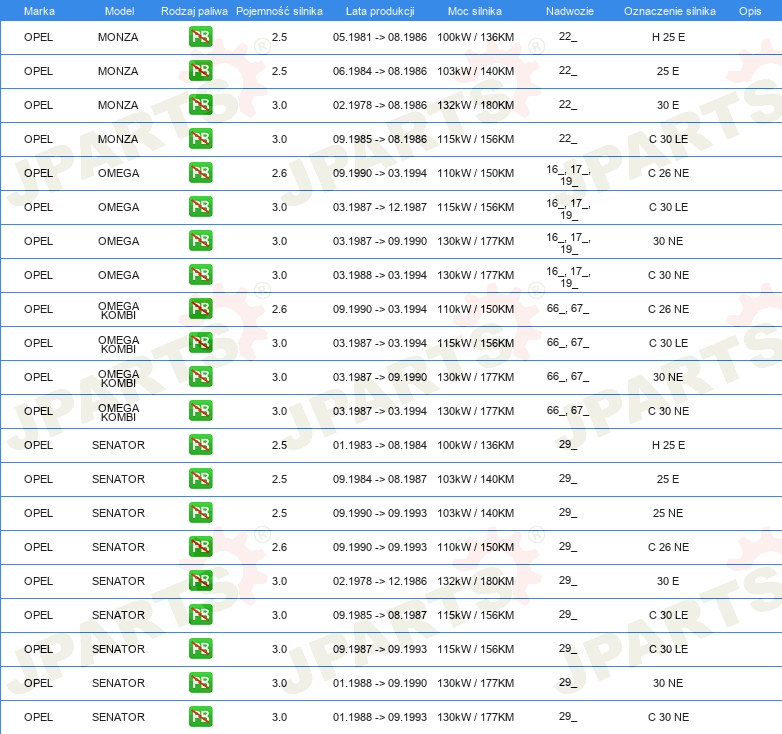This screenshot has width=782, height=734.
Task: Click SENATOR model in H 25 E row
Action: [118, 445]
